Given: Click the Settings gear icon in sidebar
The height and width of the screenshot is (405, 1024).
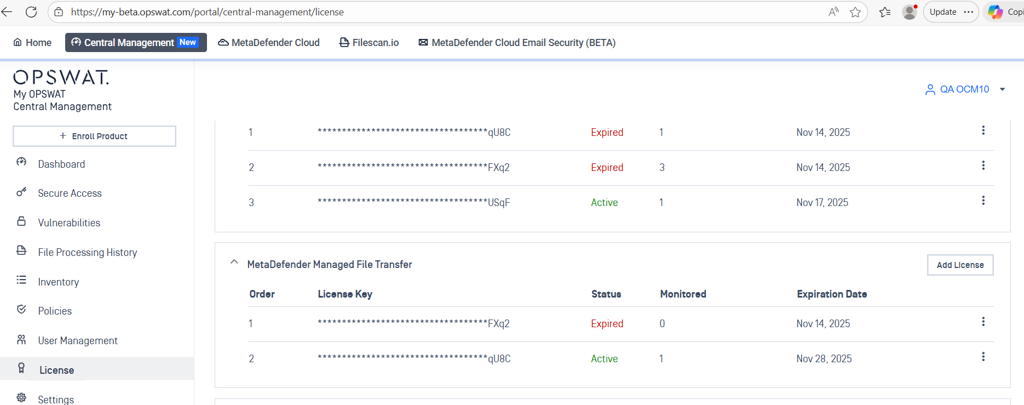Looking at the screenshot, I should click(22, 398).
